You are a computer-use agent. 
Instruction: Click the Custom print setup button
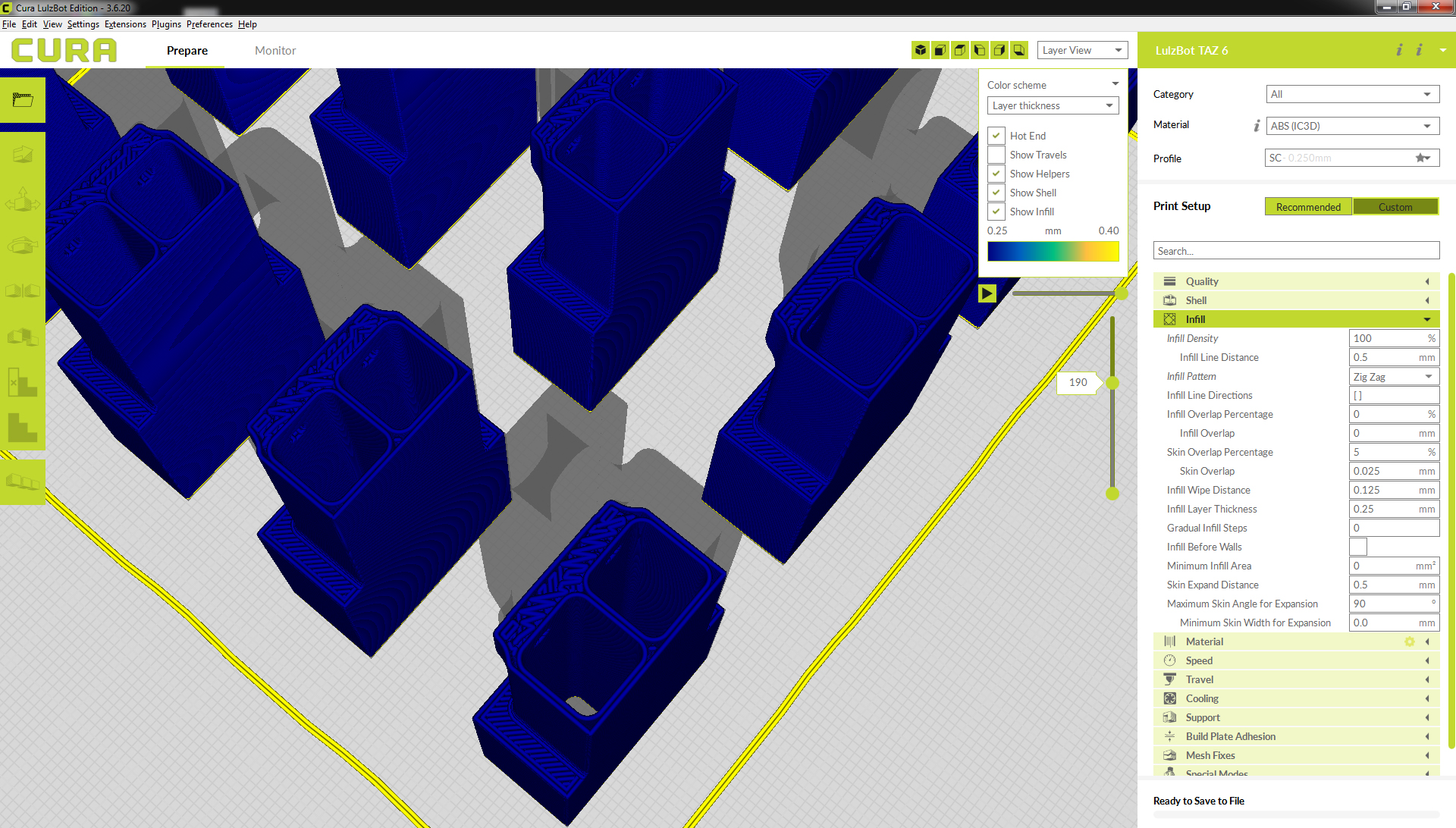1395,207
